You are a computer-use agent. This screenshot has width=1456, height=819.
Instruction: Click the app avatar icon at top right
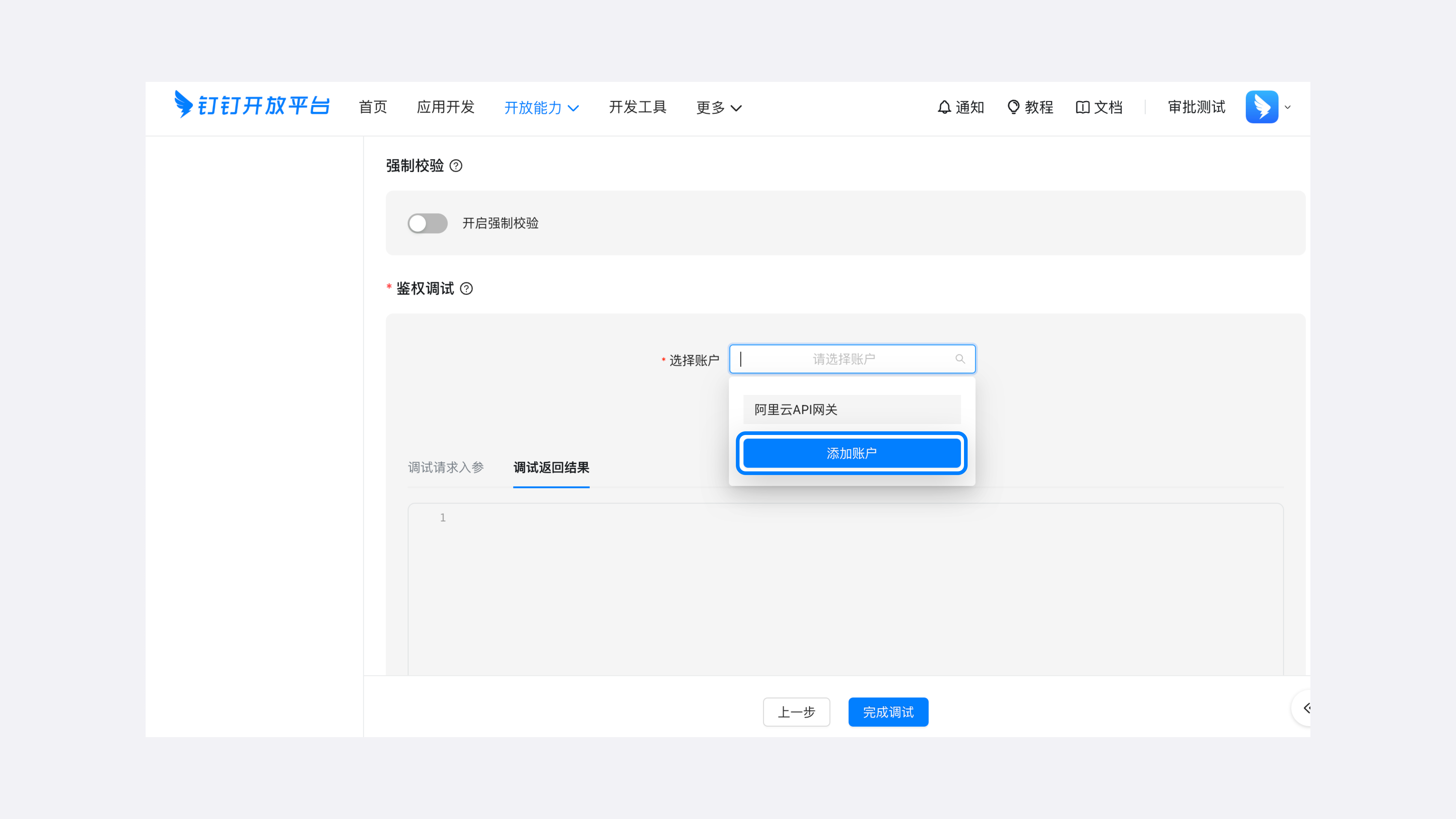point(1262,106)
